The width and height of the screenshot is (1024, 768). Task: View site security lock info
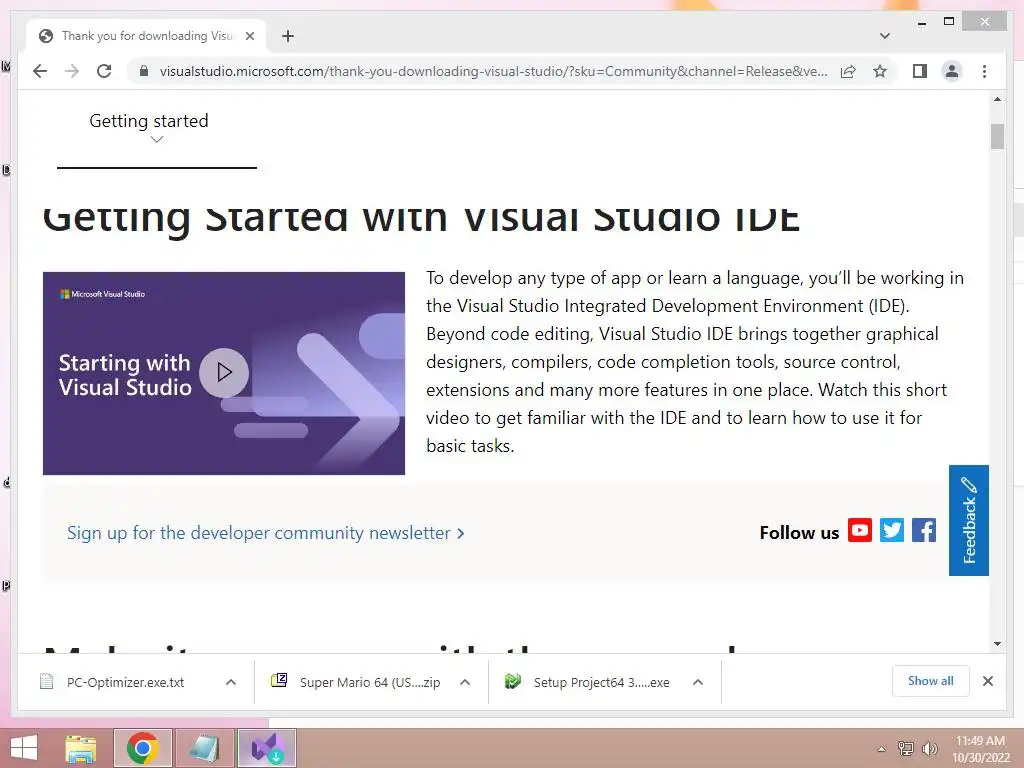tap(144, 71)
